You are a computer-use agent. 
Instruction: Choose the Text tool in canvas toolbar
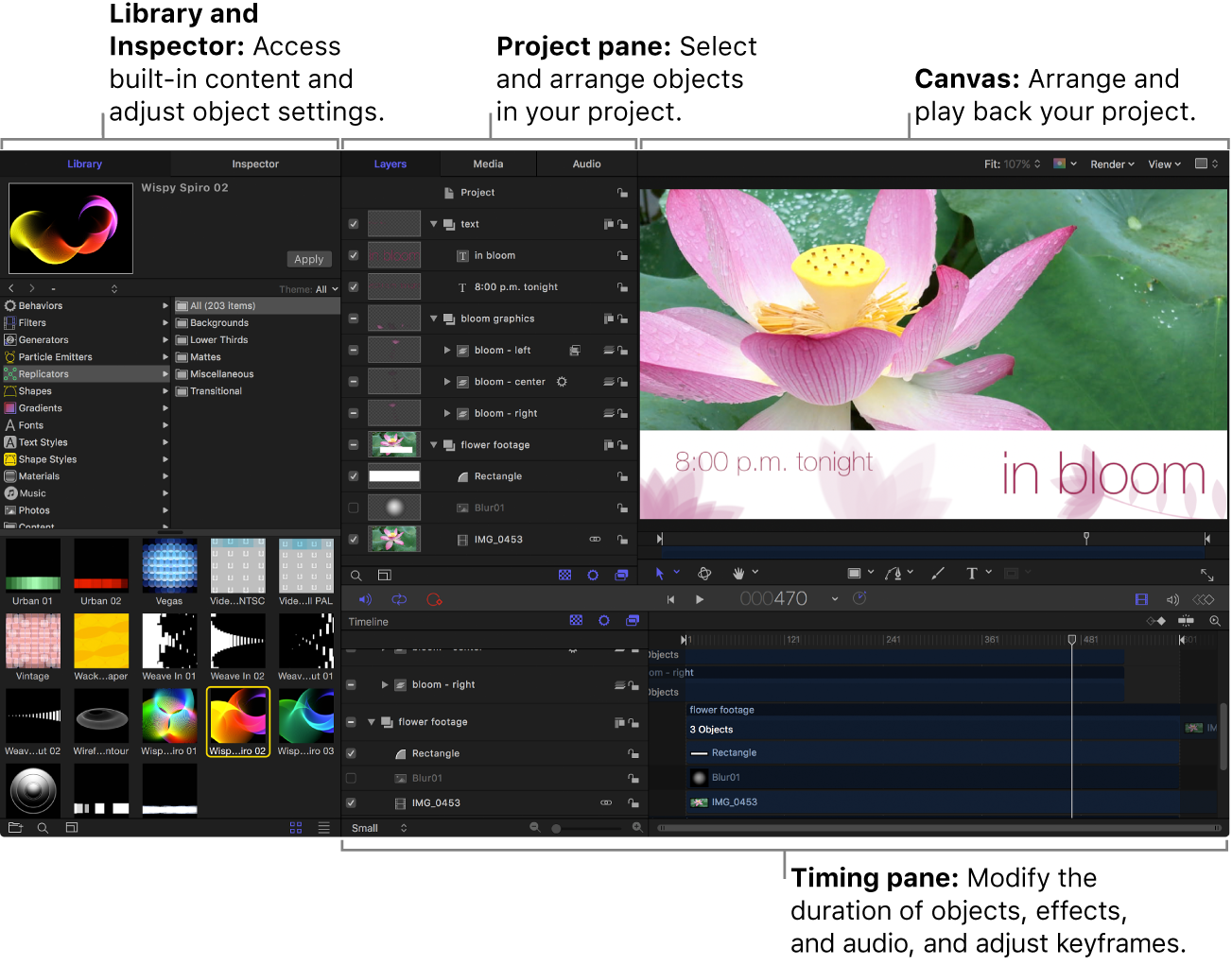tap(971, 574)
